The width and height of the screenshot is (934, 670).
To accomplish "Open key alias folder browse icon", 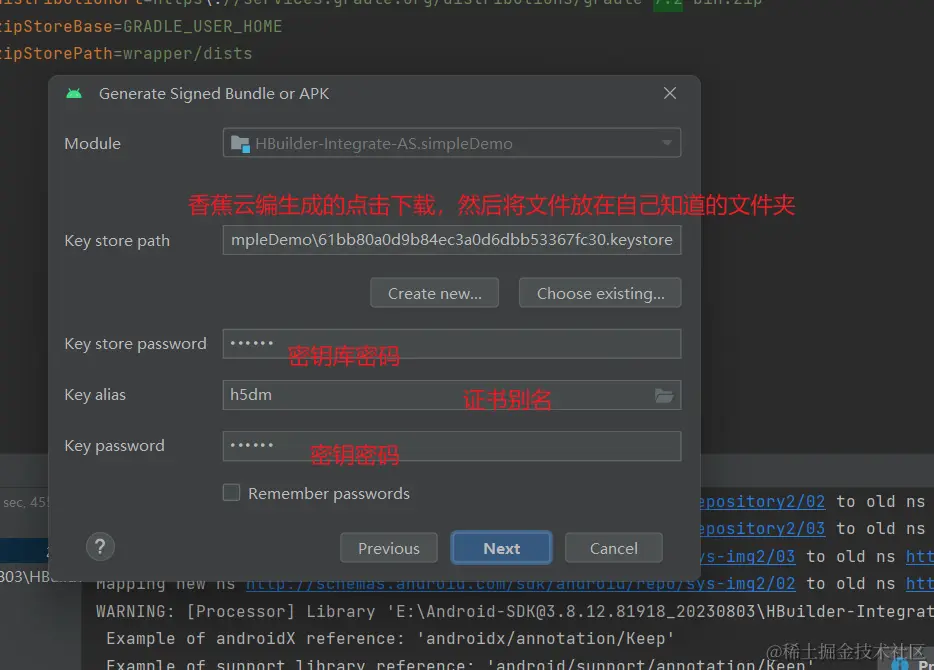I will click(664, 395).
